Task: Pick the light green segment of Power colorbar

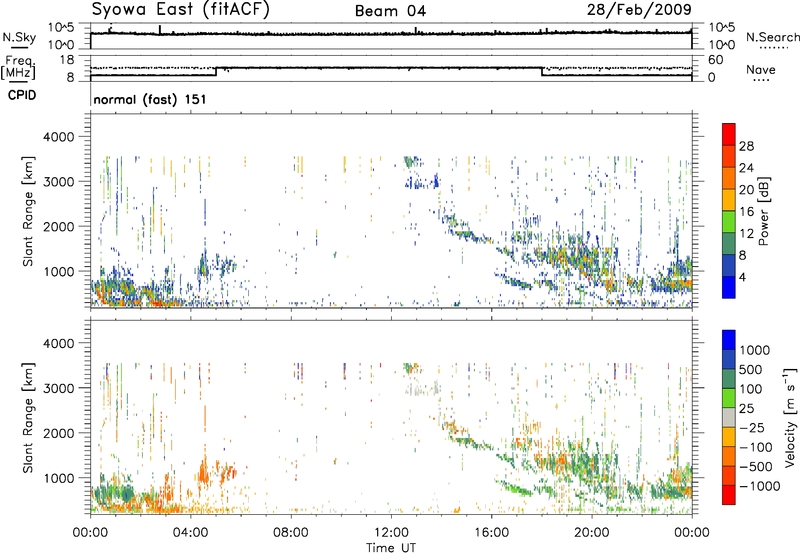Action: (x=729, y=222)
